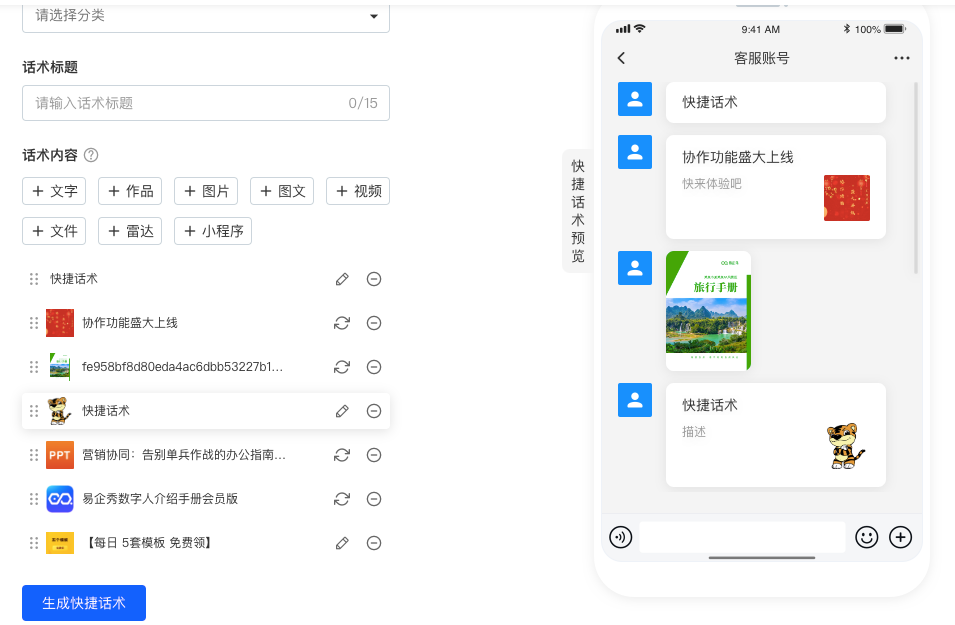Edit the 【每日 5套模板 免费领】 item
The width and height of the screenshot is (955, 625).
[x=342, y=543]
